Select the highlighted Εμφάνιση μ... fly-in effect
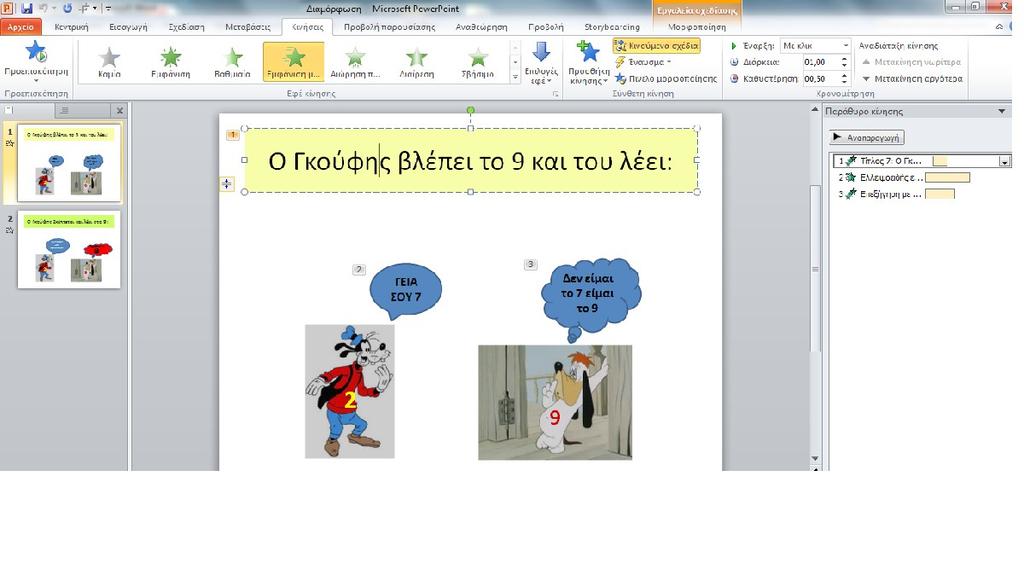 click(x=293, y=61)
